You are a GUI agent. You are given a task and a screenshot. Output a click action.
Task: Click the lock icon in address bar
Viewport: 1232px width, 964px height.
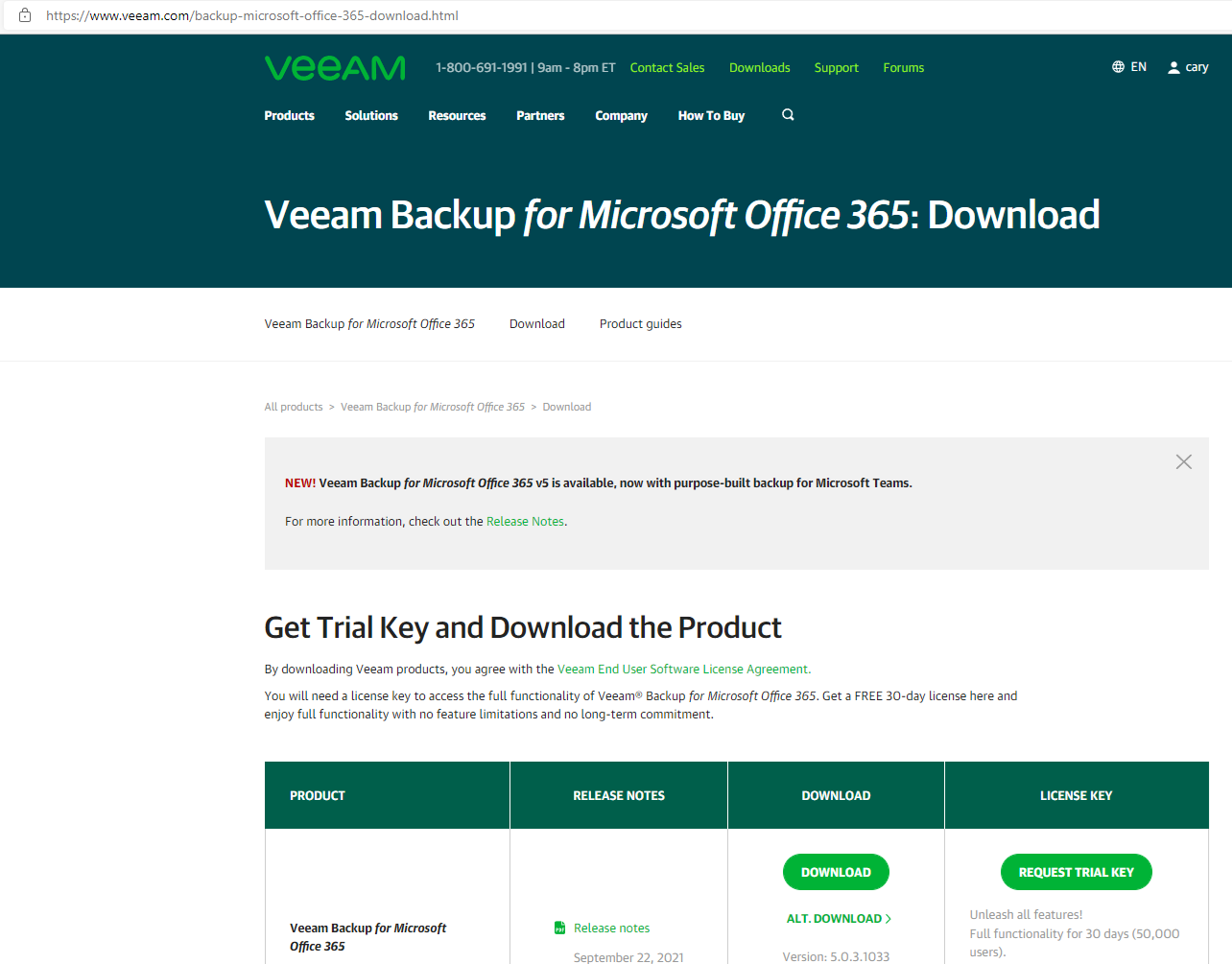(x=25, y=15)
